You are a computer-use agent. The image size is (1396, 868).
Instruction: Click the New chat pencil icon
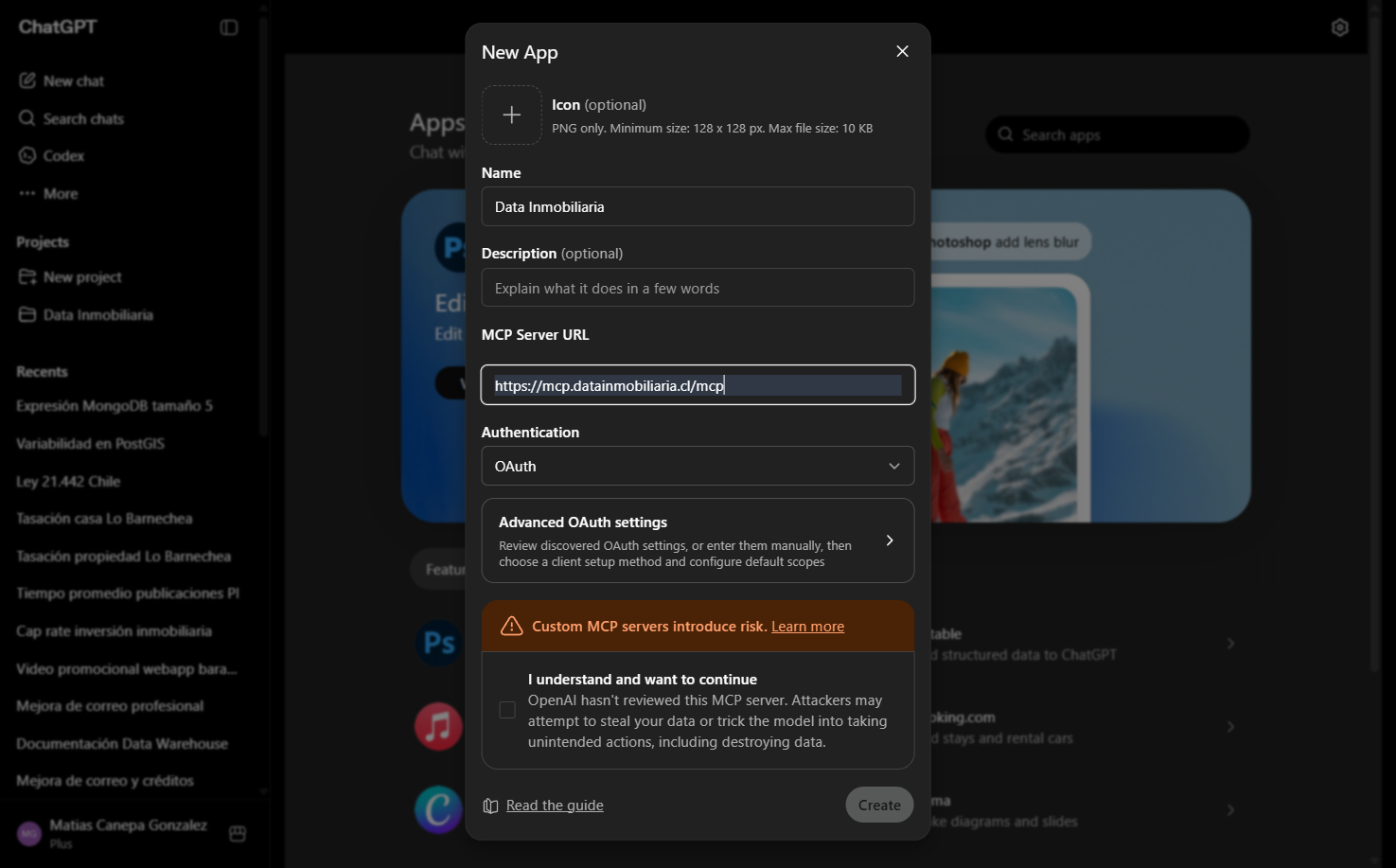27,80
